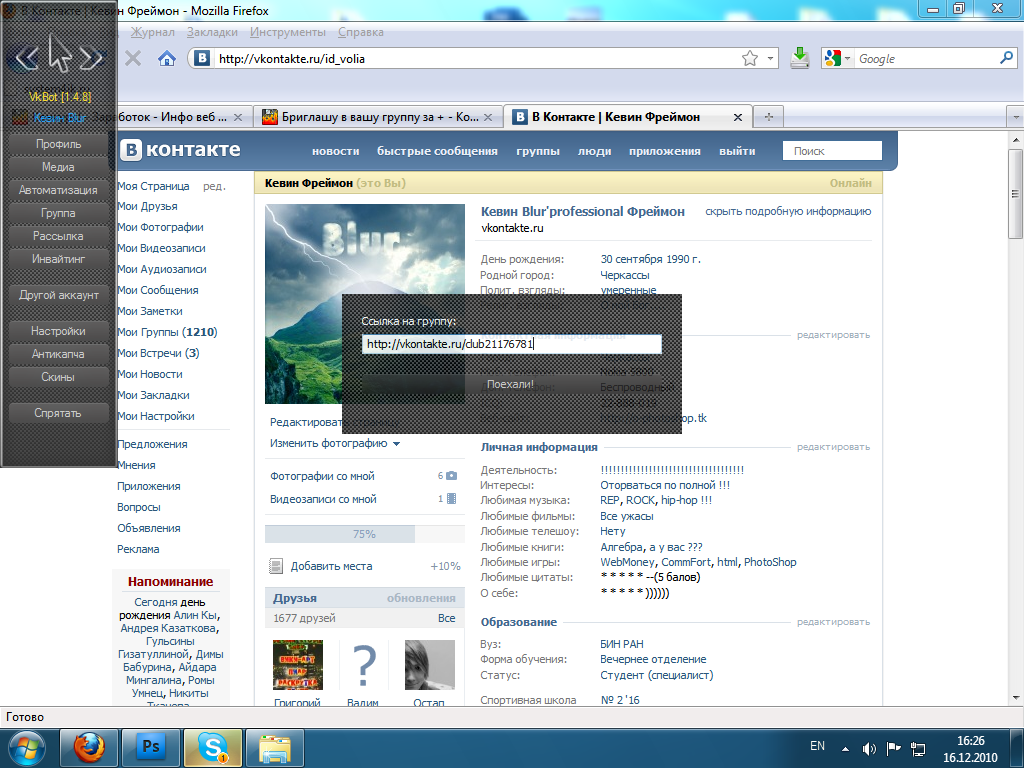The image size is (1024, 768).
Task: Click выйти in the VK header
Action: click(737, 151)
